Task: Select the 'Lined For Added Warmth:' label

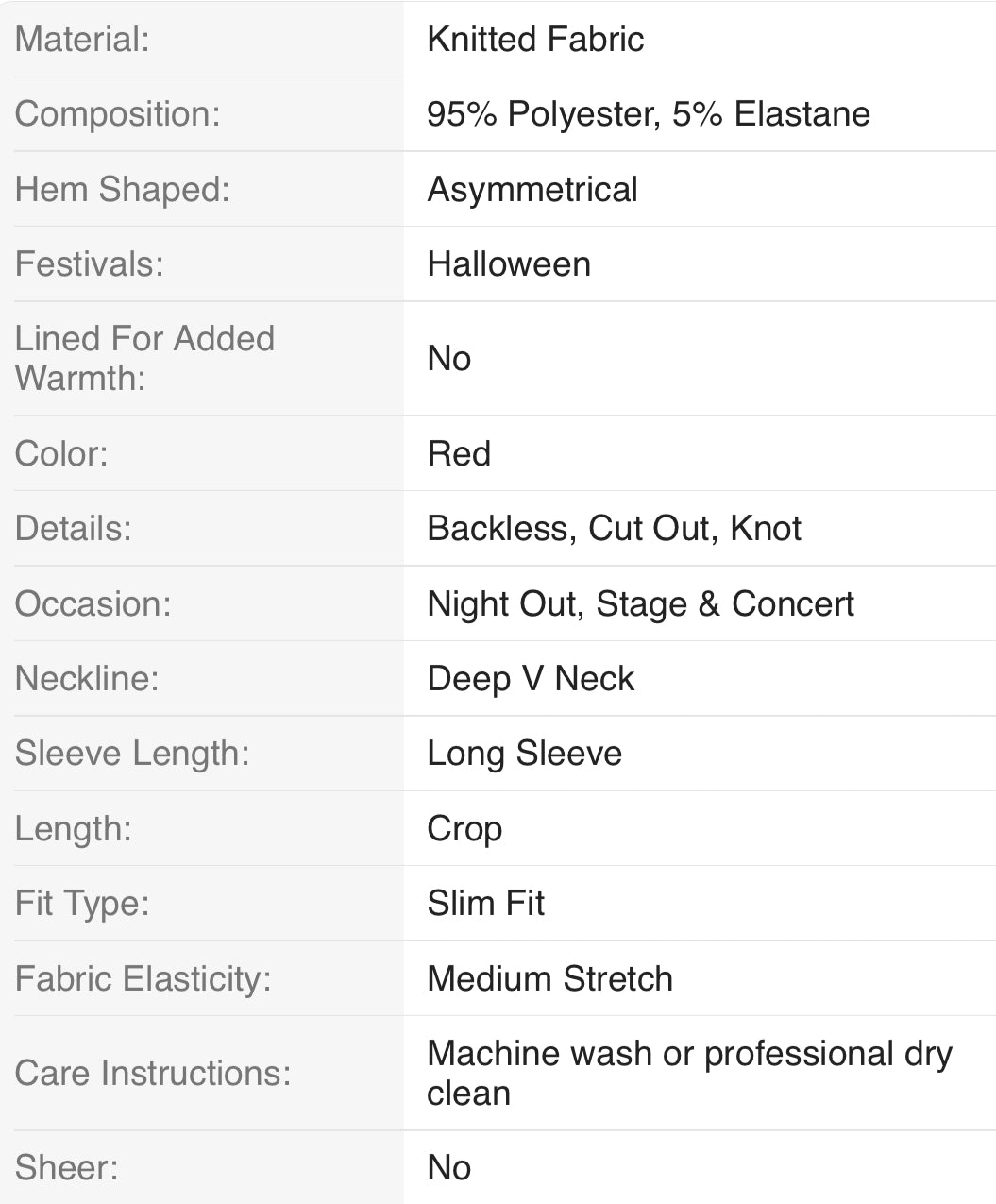Action: pos(144,358)
